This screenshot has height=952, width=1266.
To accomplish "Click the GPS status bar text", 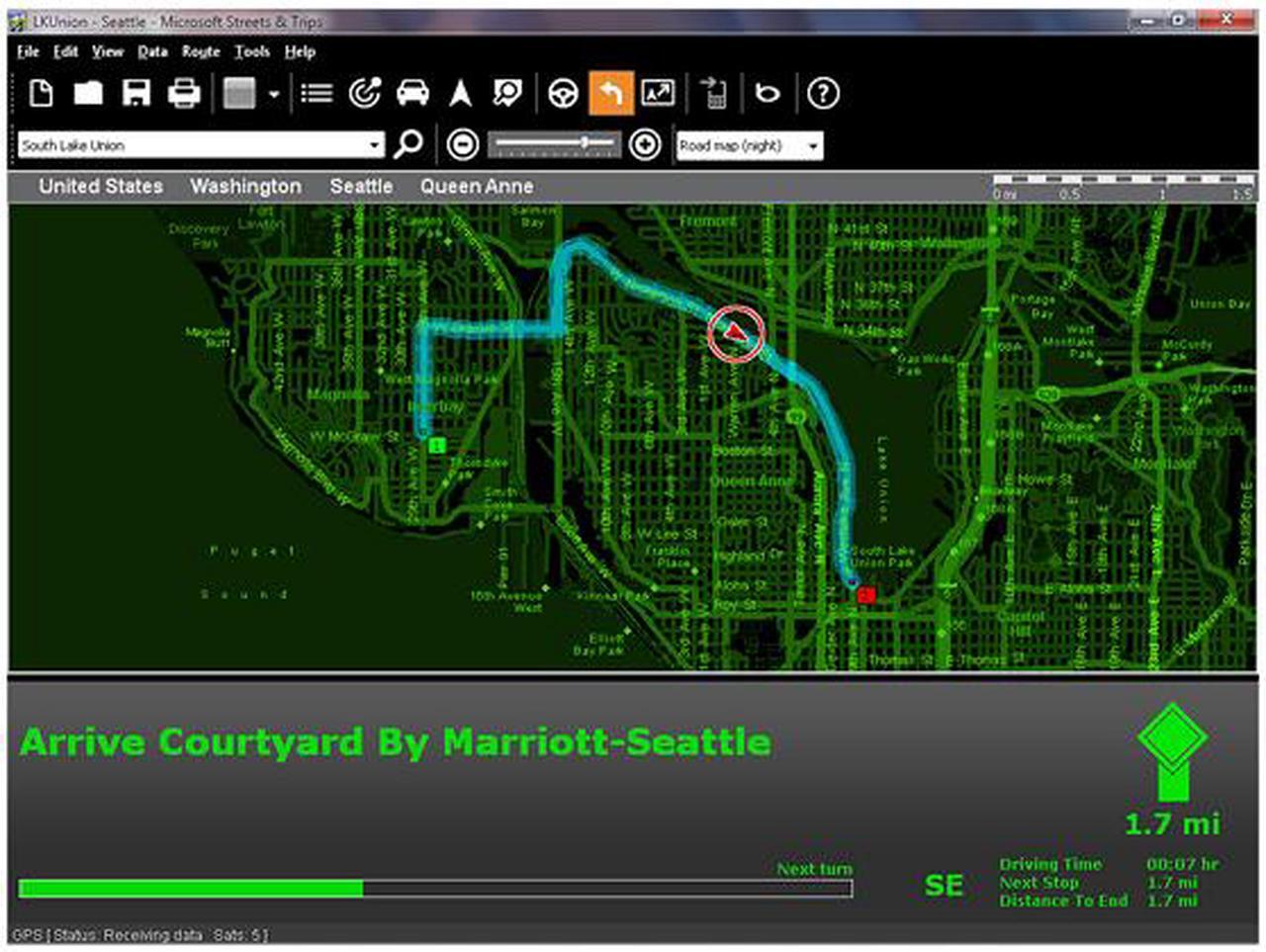I will coord(139,934).
